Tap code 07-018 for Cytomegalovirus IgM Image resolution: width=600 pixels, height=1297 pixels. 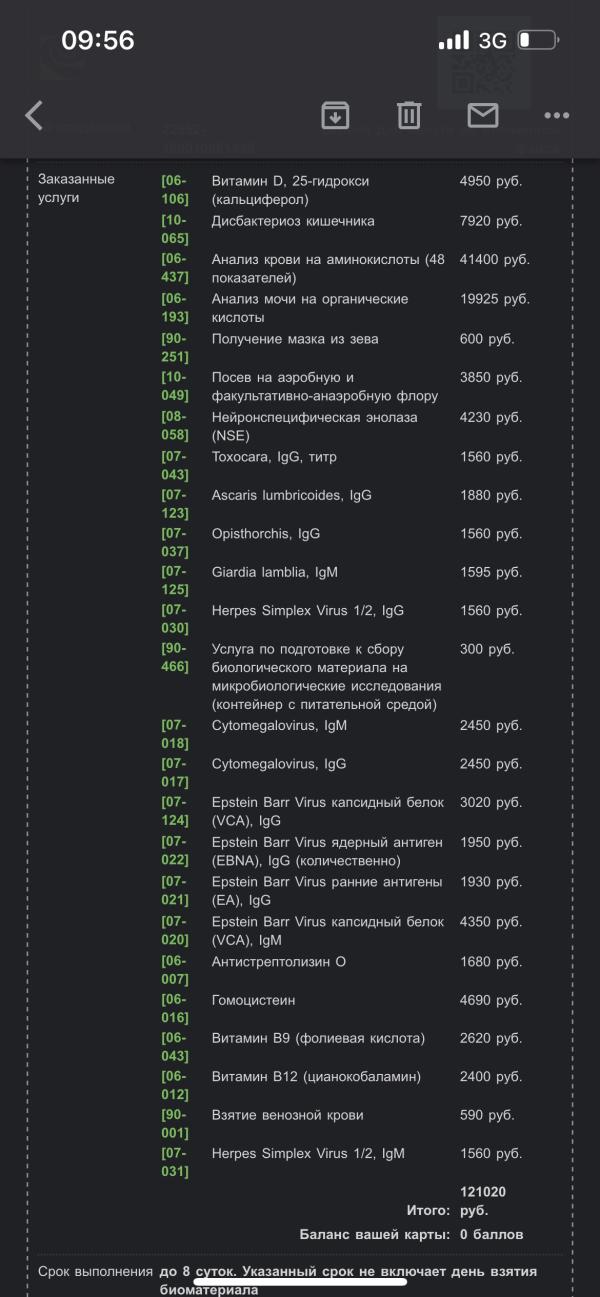coord(175,734)
